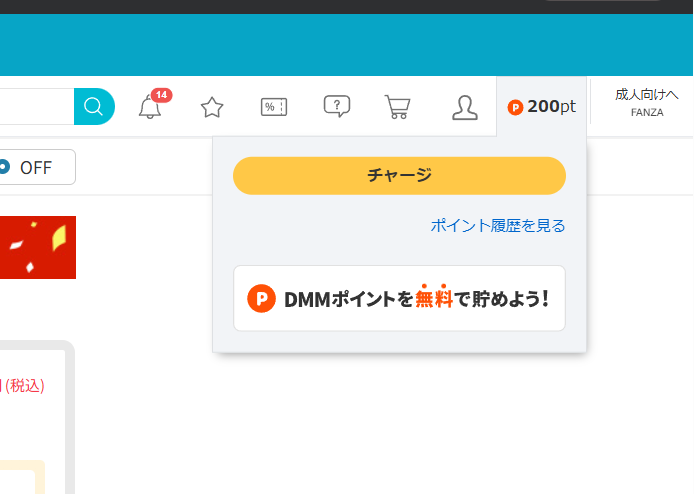Click the search magnifier button

94,107
